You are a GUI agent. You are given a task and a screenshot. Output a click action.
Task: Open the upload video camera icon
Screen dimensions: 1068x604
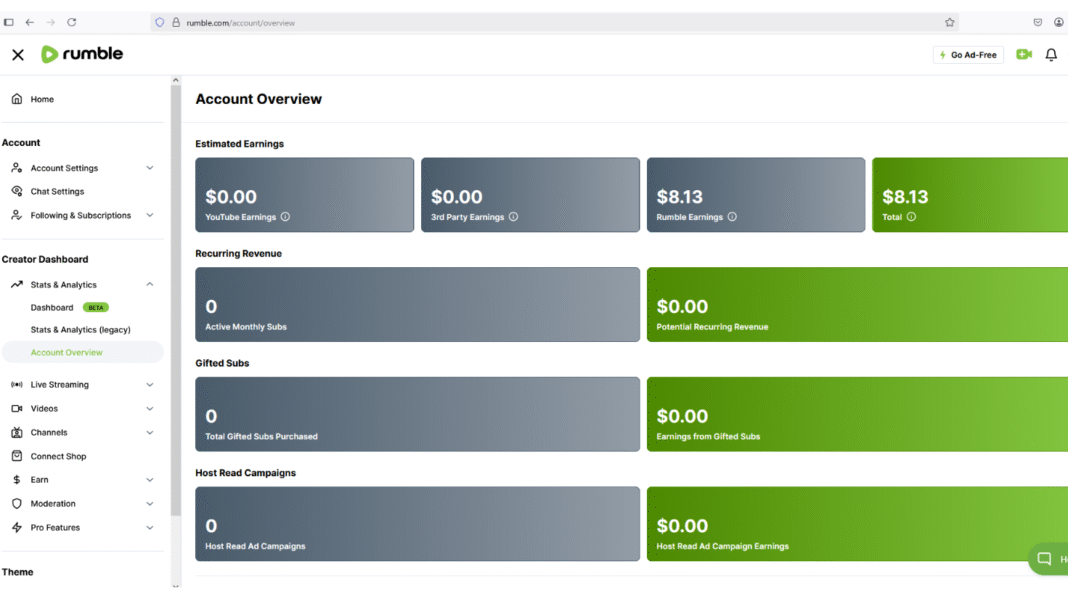(1024, 54)
